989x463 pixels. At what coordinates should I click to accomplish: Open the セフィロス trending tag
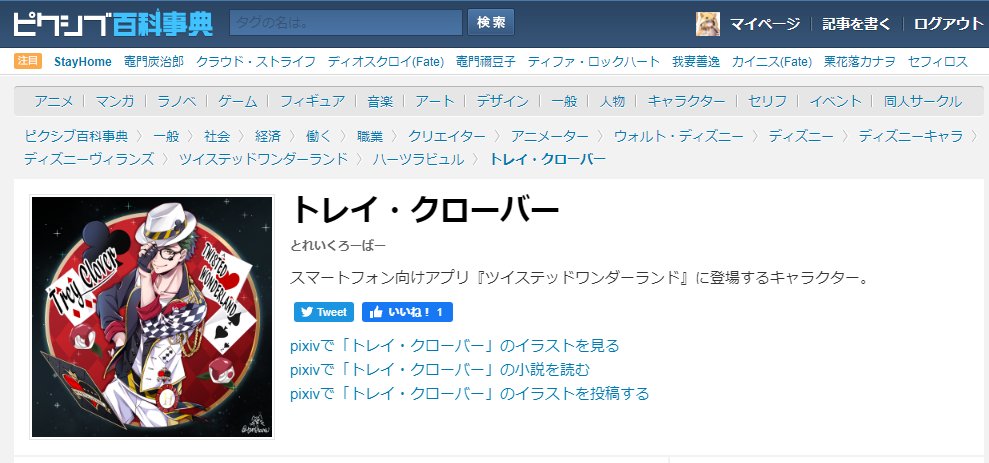point(937,62)
